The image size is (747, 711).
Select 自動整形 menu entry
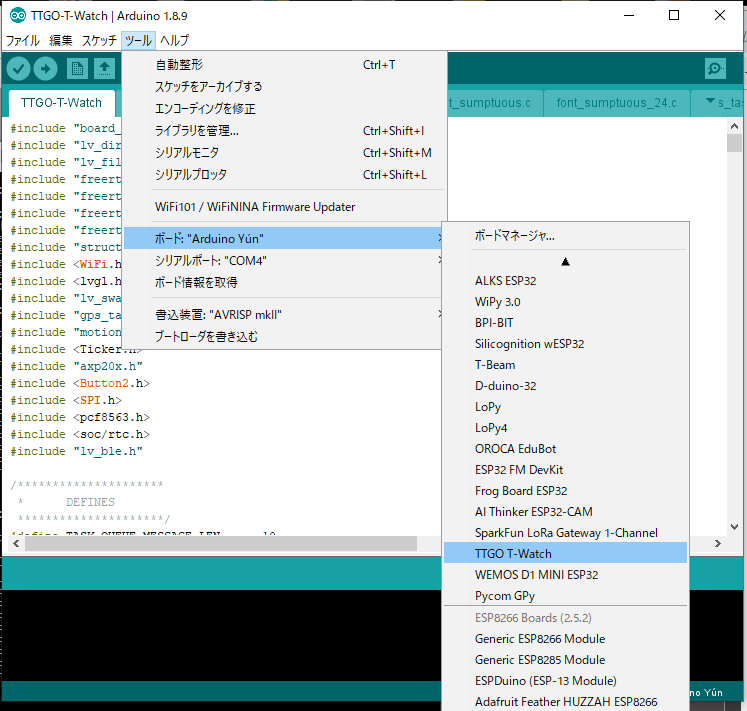[283, 65]
